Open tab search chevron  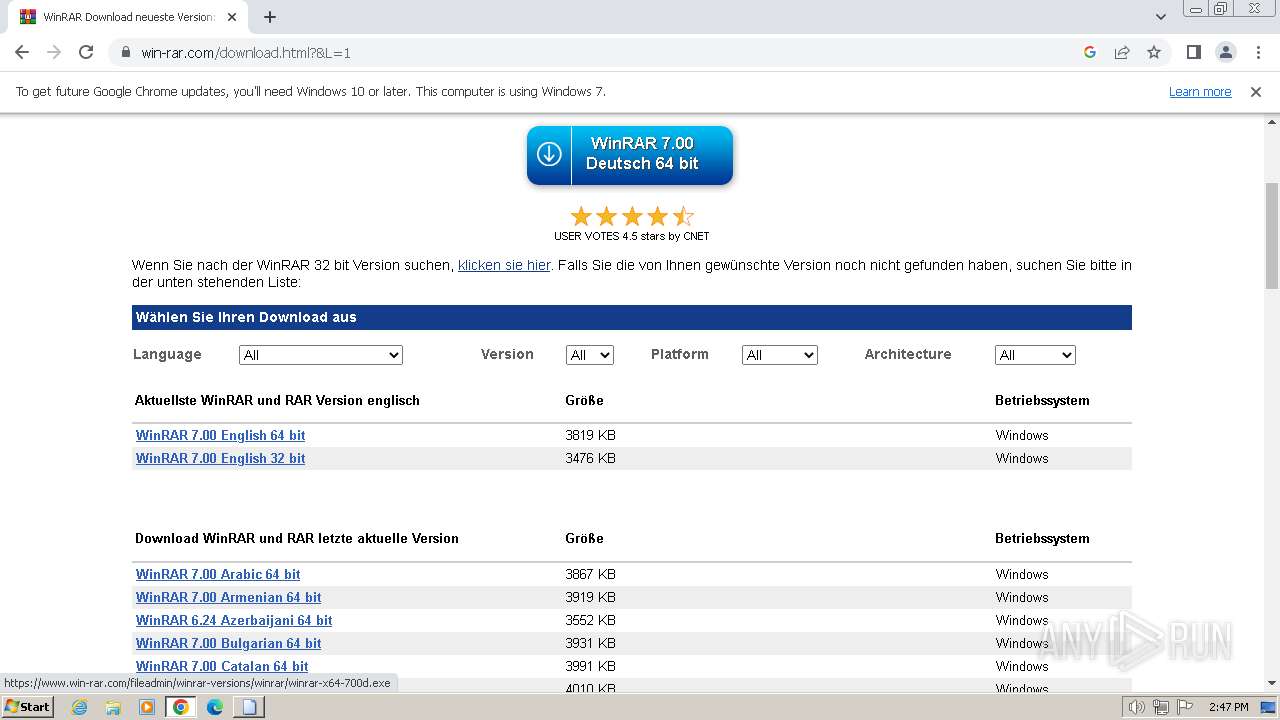pyautogui.click(x=1161, y=17)
